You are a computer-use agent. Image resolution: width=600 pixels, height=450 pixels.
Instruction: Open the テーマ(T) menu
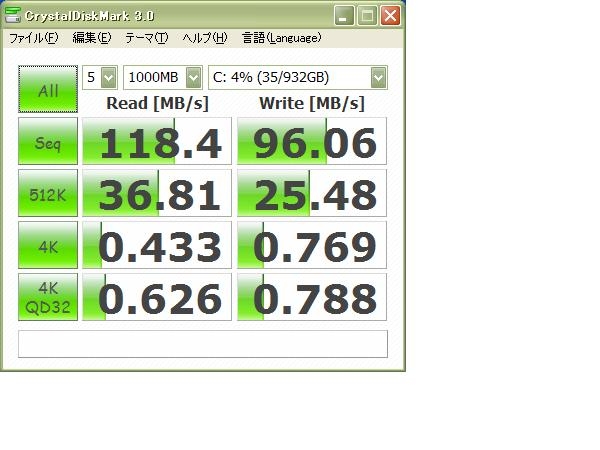click(147, 38)
